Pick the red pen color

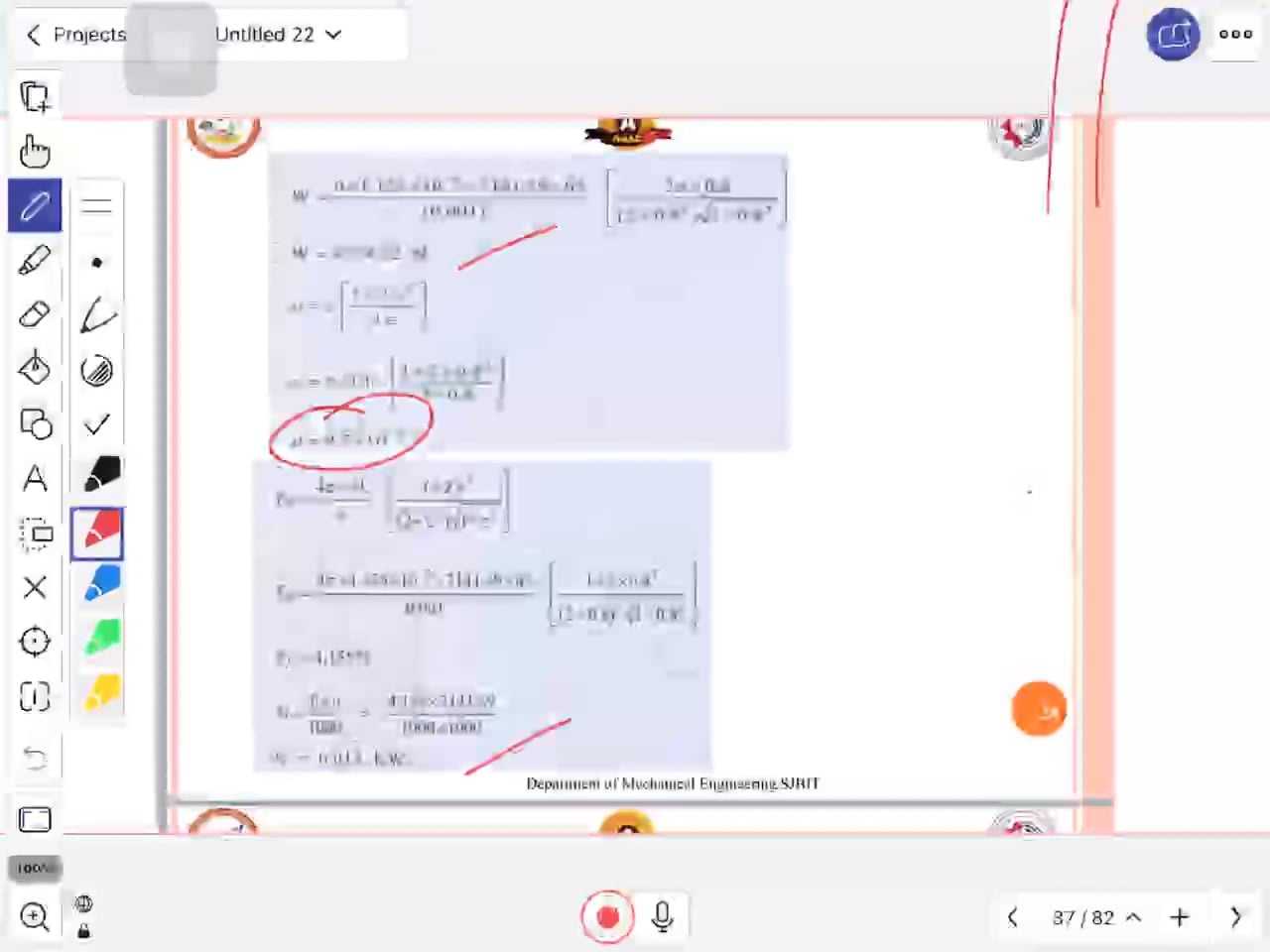tap(98, 534)
